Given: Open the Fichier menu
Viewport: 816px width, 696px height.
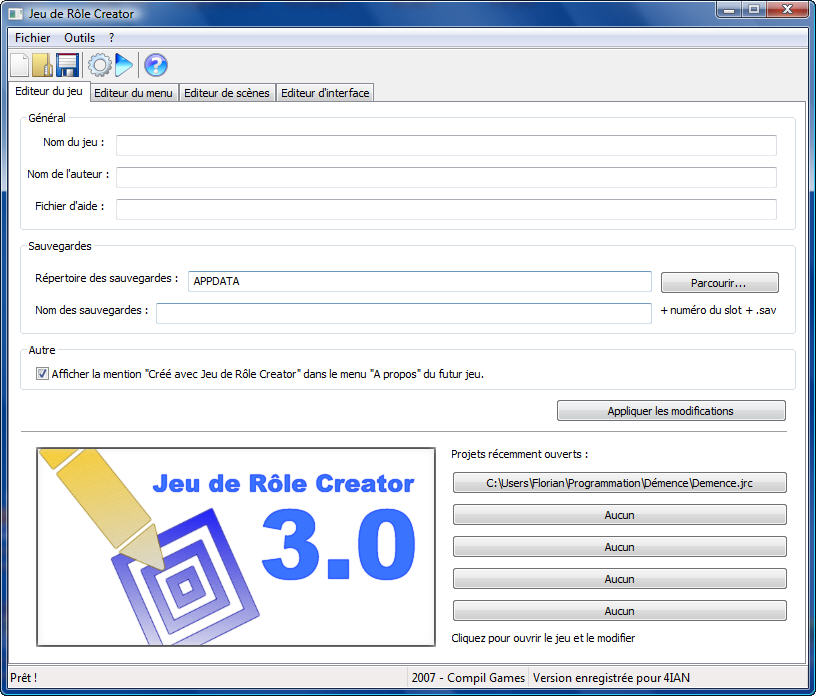Looking at the screenshot, I should coord(32,38).
